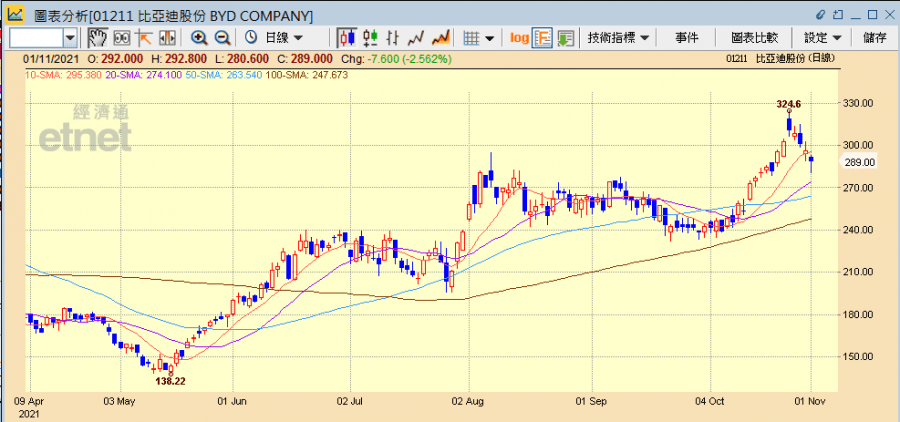This screenshot has height=422, width=900.
Task: Click the 儲存 save button
Action: (873, 37)
